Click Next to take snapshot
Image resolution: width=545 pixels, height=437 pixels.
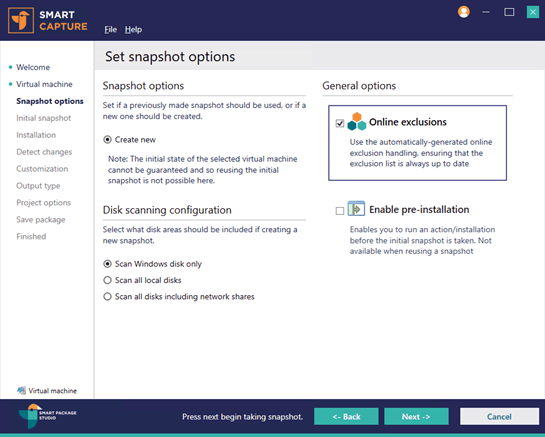tap(416, 416)
